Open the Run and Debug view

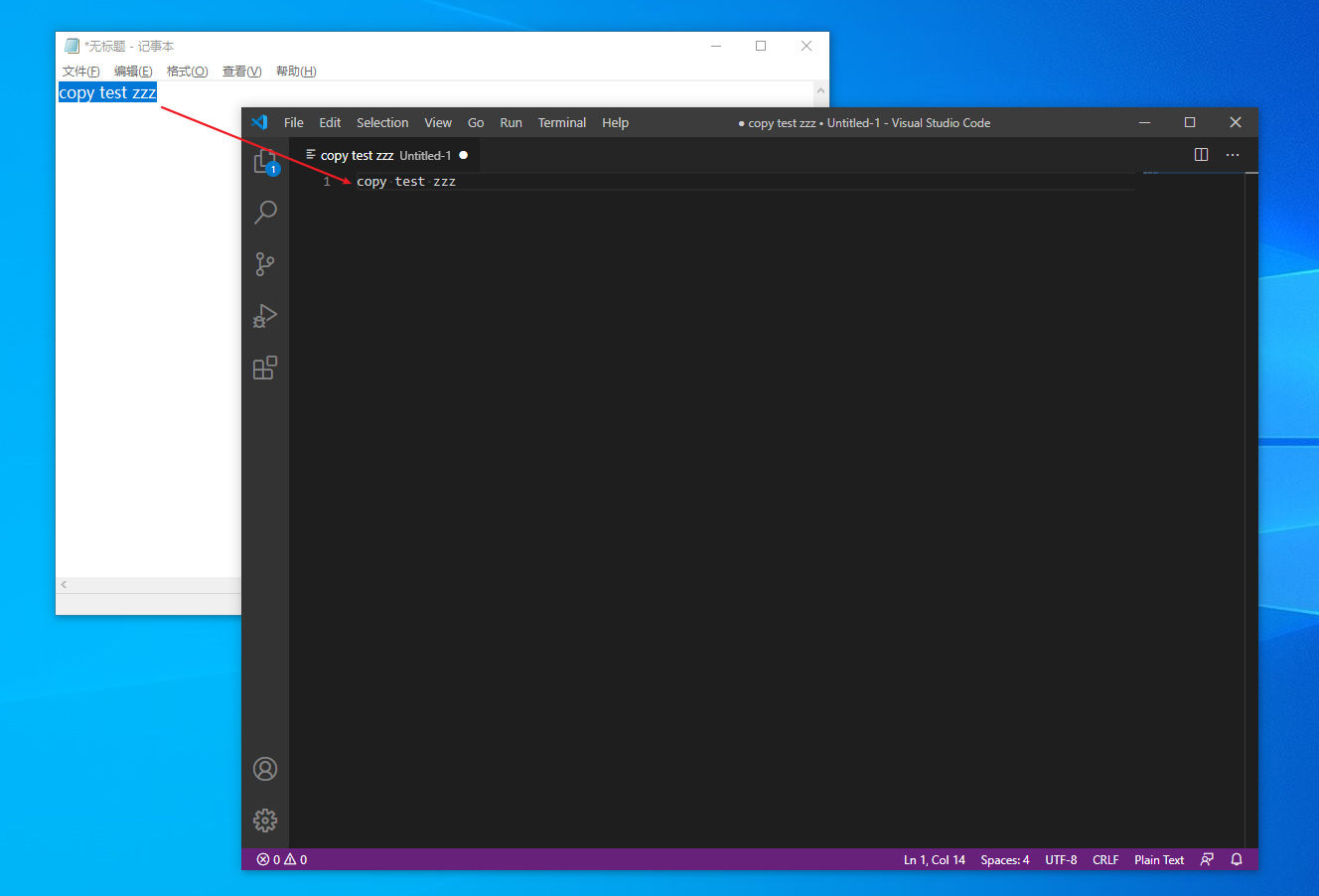tap(265, 316)
